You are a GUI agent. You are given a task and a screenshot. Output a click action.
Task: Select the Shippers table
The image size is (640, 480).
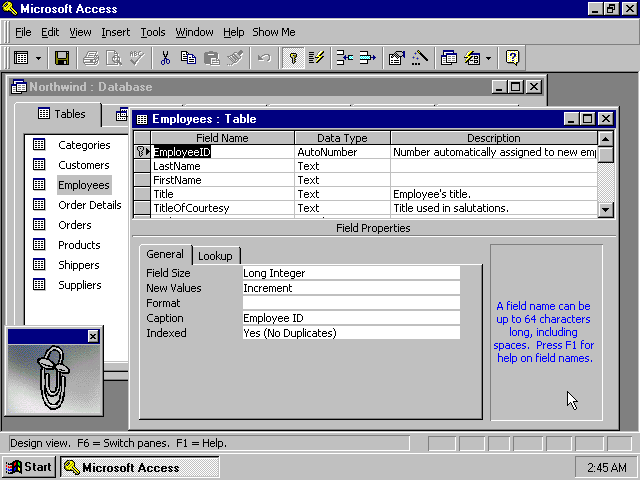pyautogui.click(x=79, y=265)
